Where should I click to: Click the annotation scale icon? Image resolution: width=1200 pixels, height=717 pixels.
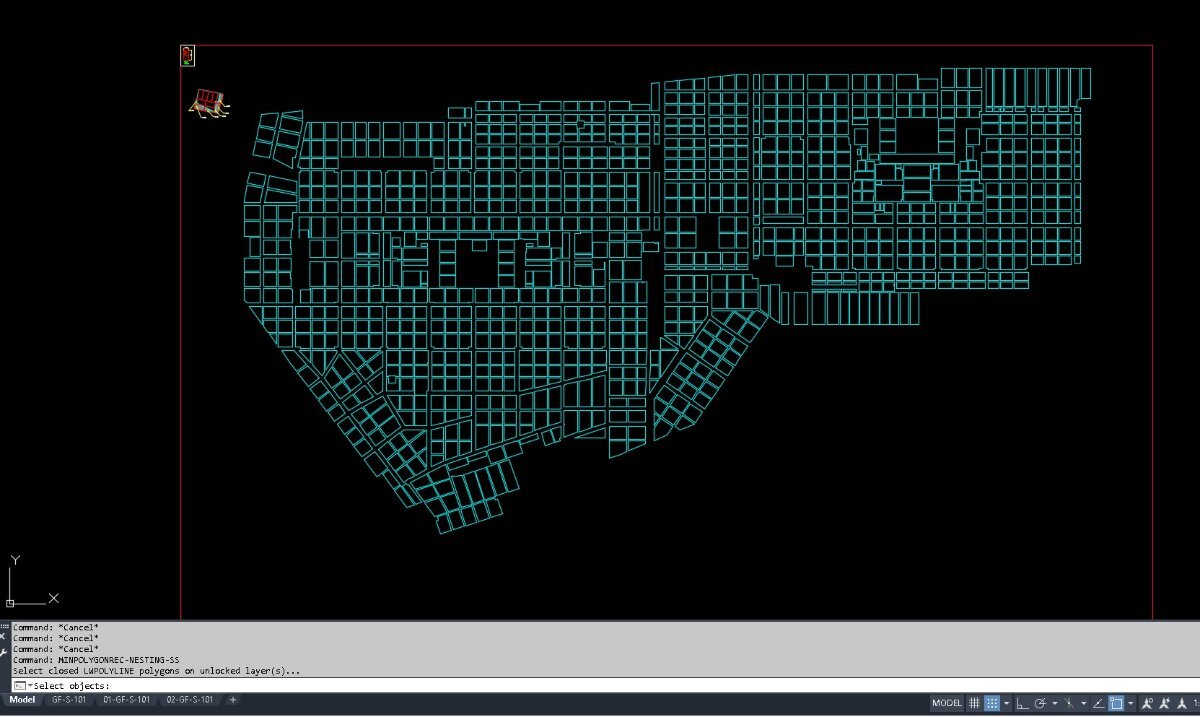pyautogui.click(x=1181, y=703)
